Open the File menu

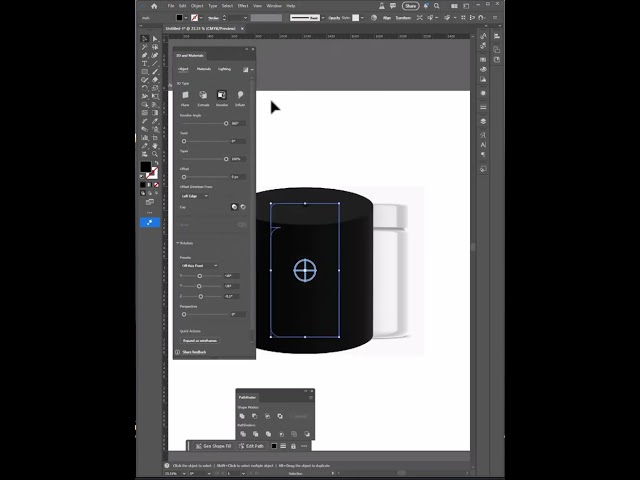(x=171, y=6)
